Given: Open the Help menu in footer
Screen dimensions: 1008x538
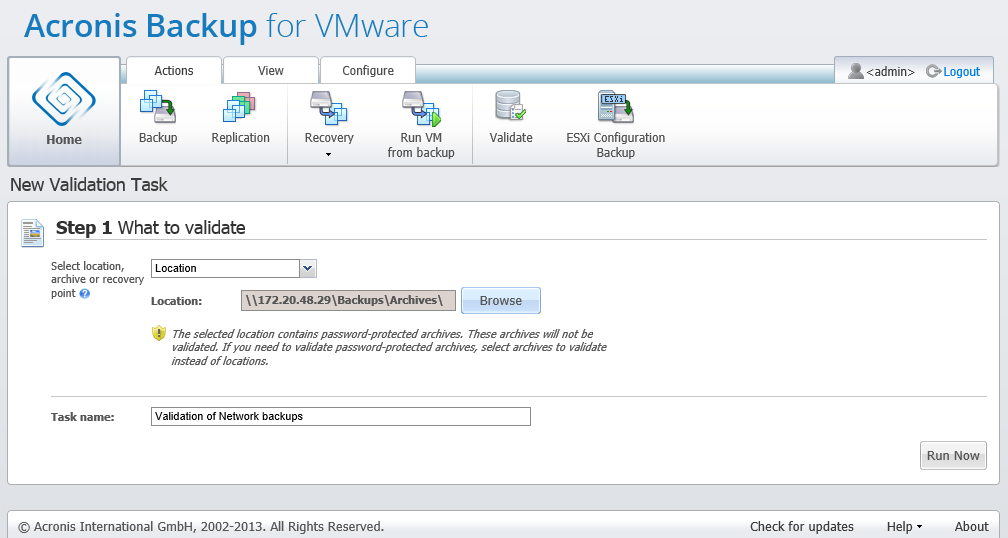Looking at the screenshot, I should tap(904, 526).
